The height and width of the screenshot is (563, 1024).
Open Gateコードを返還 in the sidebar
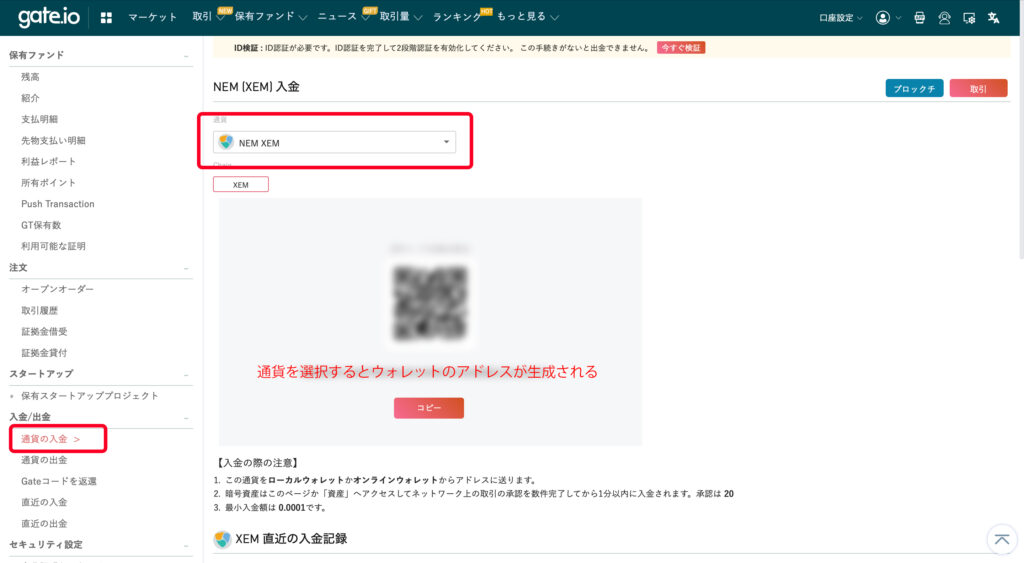coord(59,481)
